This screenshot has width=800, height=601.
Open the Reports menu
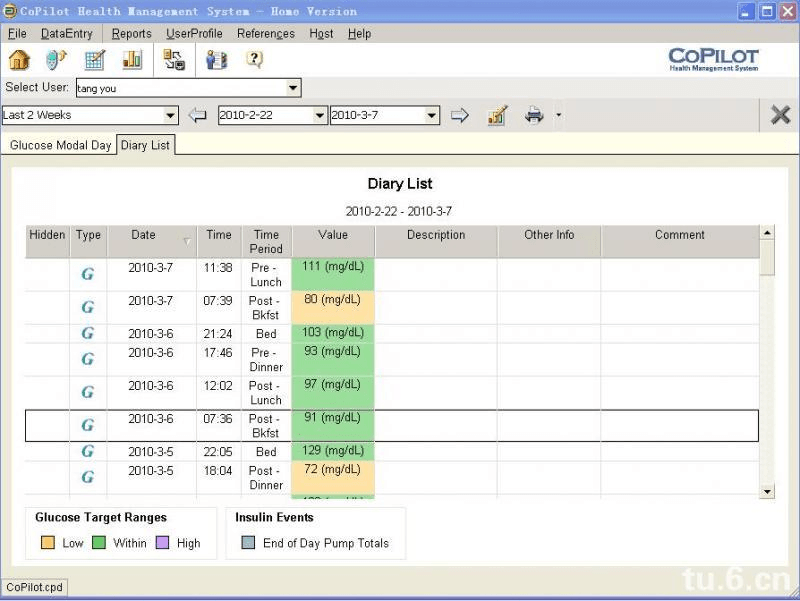(132, 34)
